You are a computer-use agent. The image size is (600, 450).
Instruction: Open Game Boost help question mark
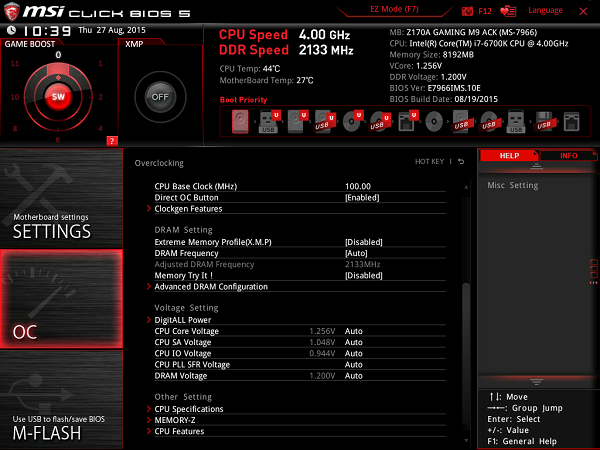tap(112, 141)
